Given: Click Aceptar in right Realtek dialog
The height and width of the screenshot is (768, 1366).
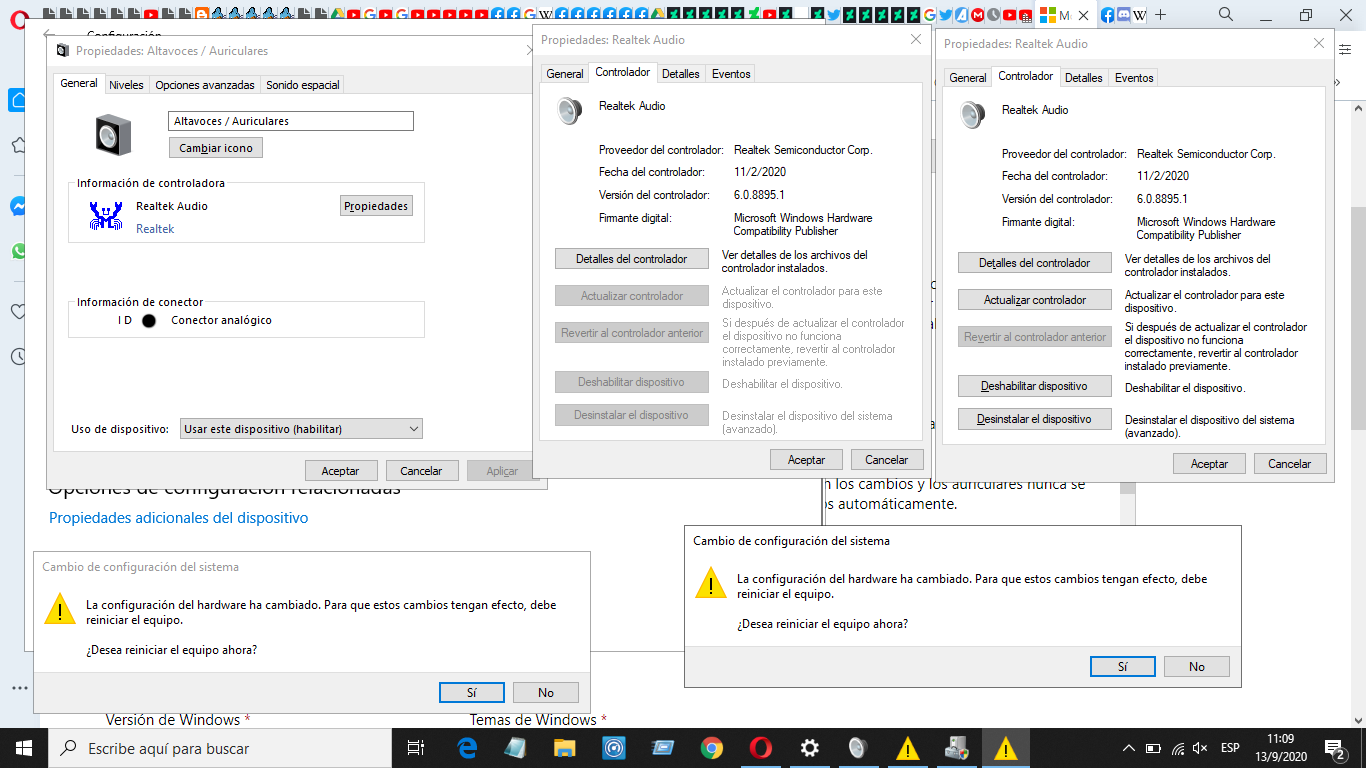Looking at the screenshot, I should 1210,464.
